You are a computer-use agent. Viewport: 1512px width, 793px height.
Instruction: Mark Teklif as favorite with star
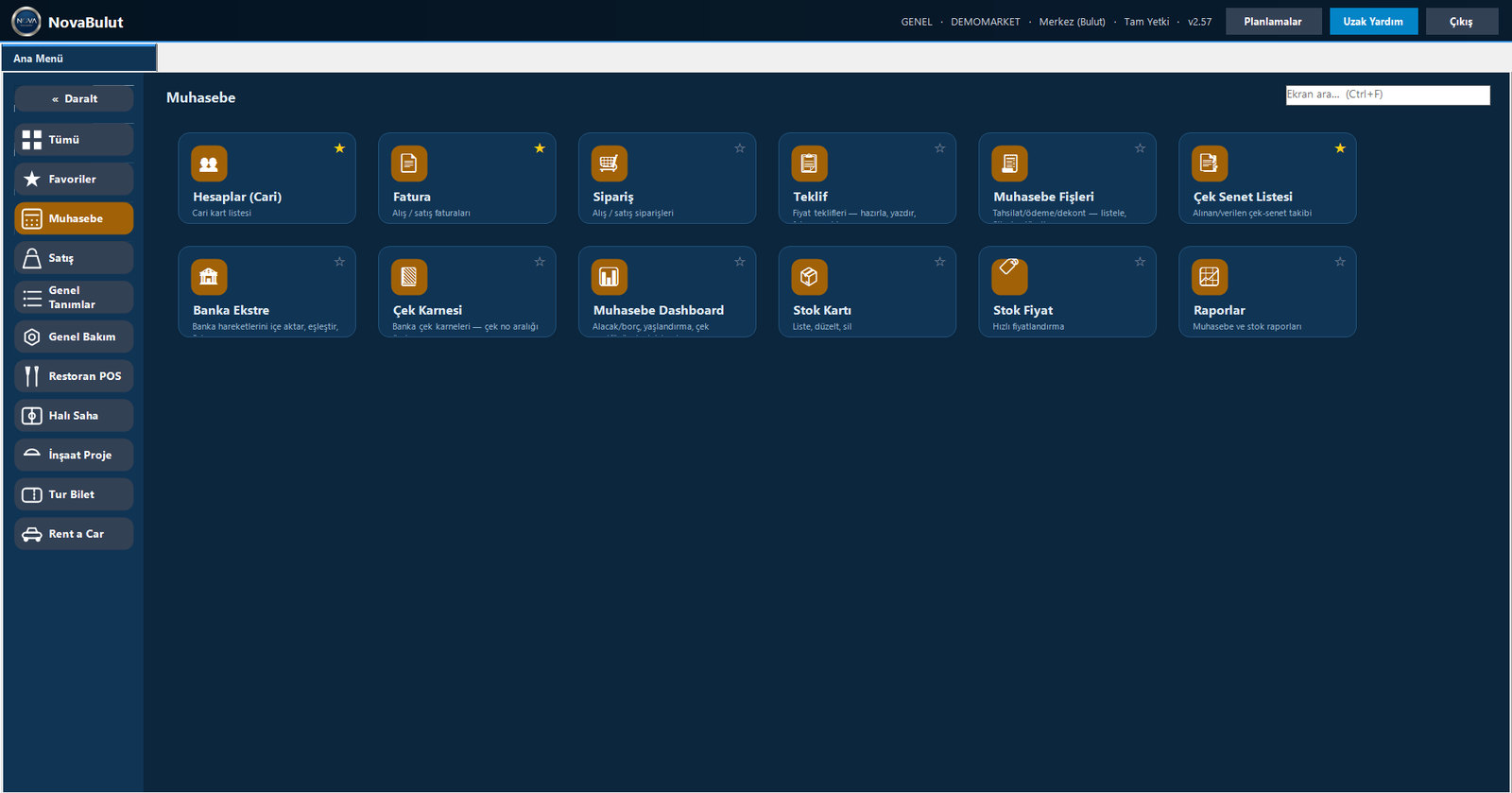pos(940,148)
